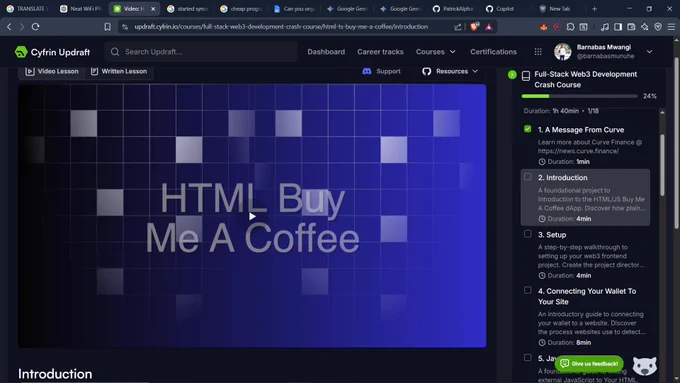This screenshot has height=383, width=680.
Task: Switch to the Written Lesson tab
Action: click(119, 71)
